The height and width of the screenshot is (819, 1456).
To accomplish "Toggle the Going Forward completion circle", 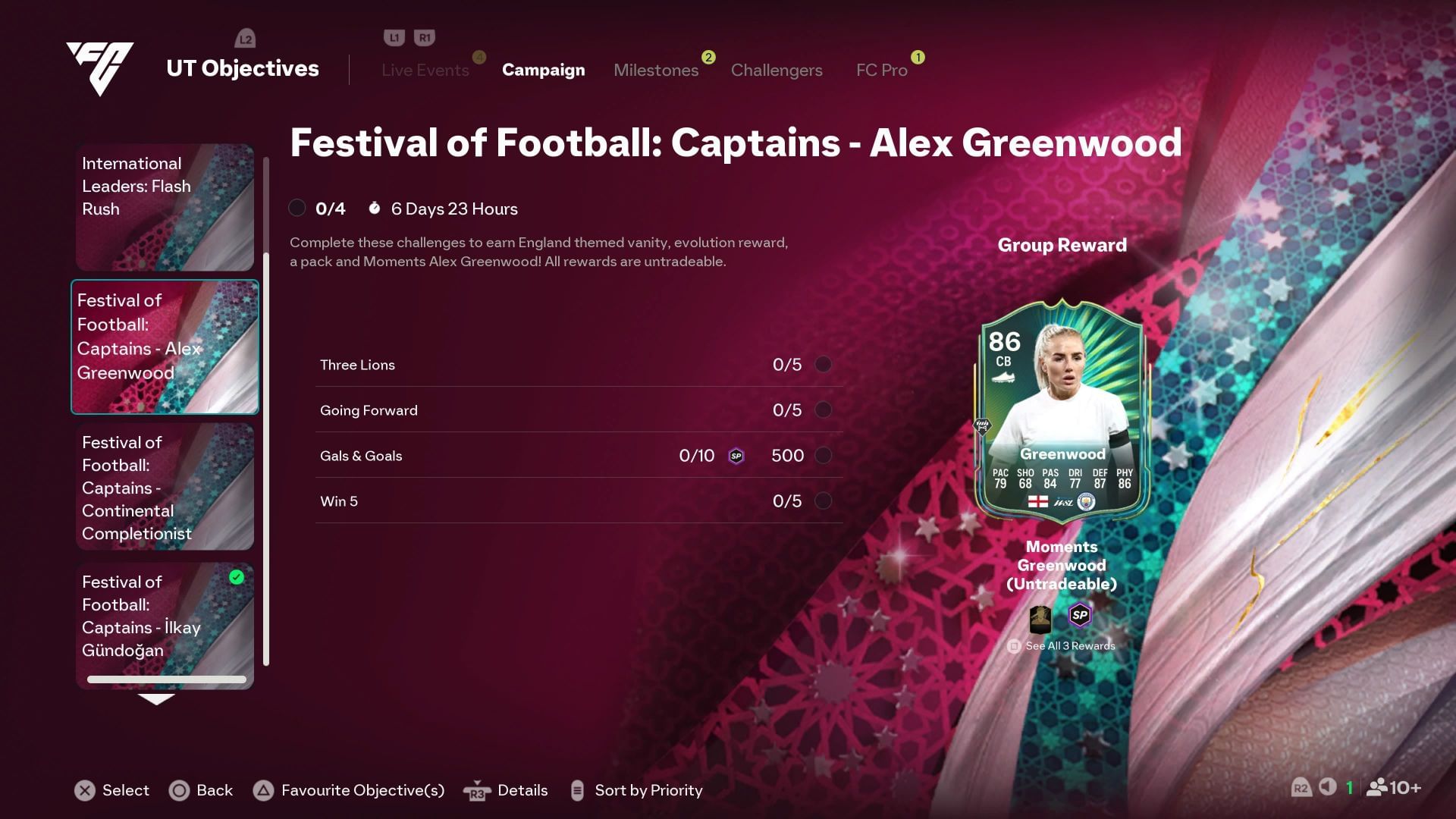I will [x=824, y=409].
